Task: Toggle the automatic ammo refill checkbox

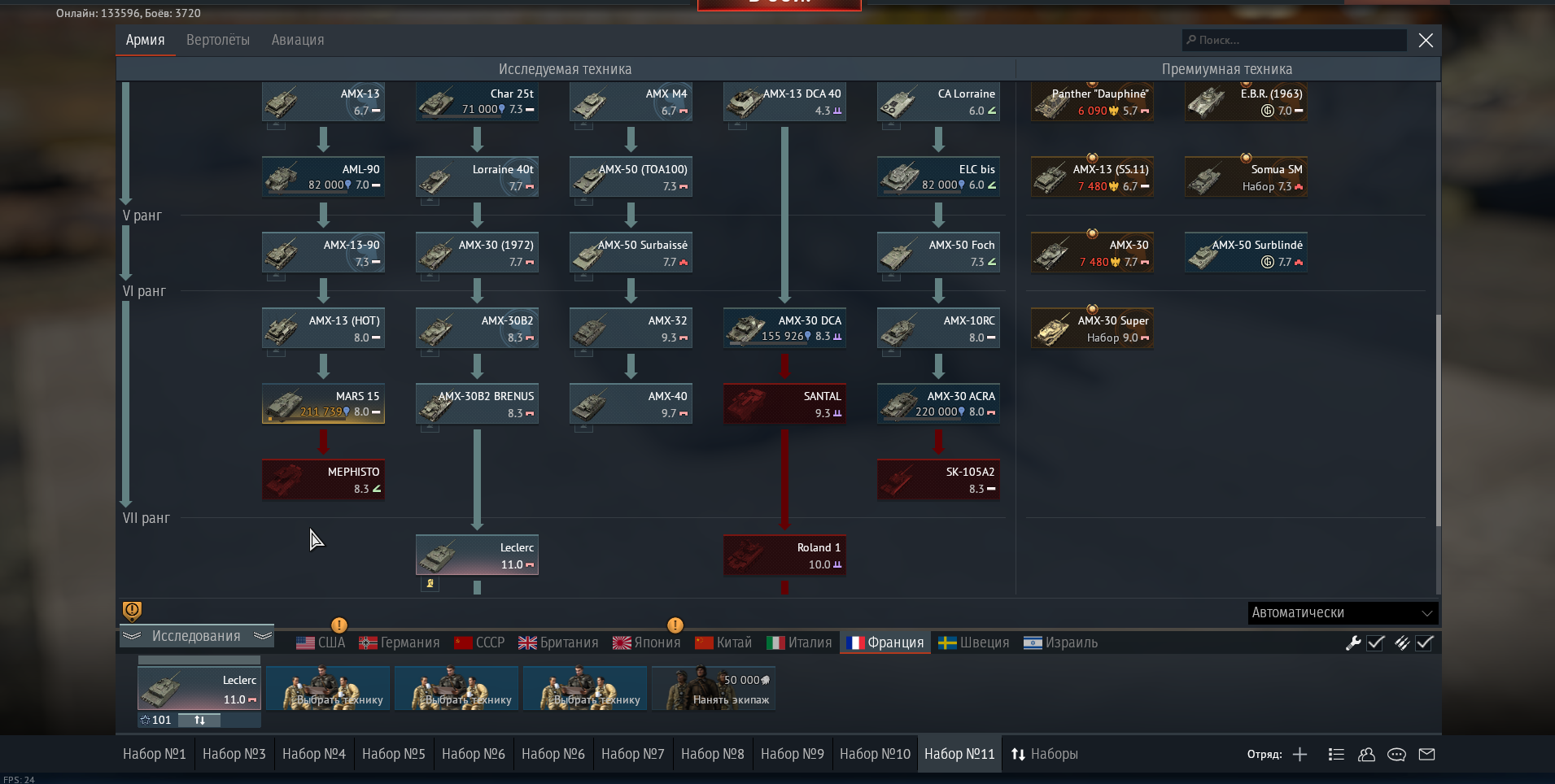Action: (1425, 643)
